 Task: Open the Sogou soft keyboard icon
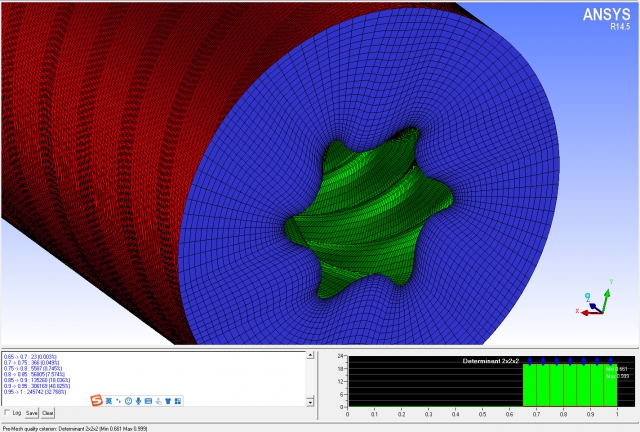(x=148, y=401)
